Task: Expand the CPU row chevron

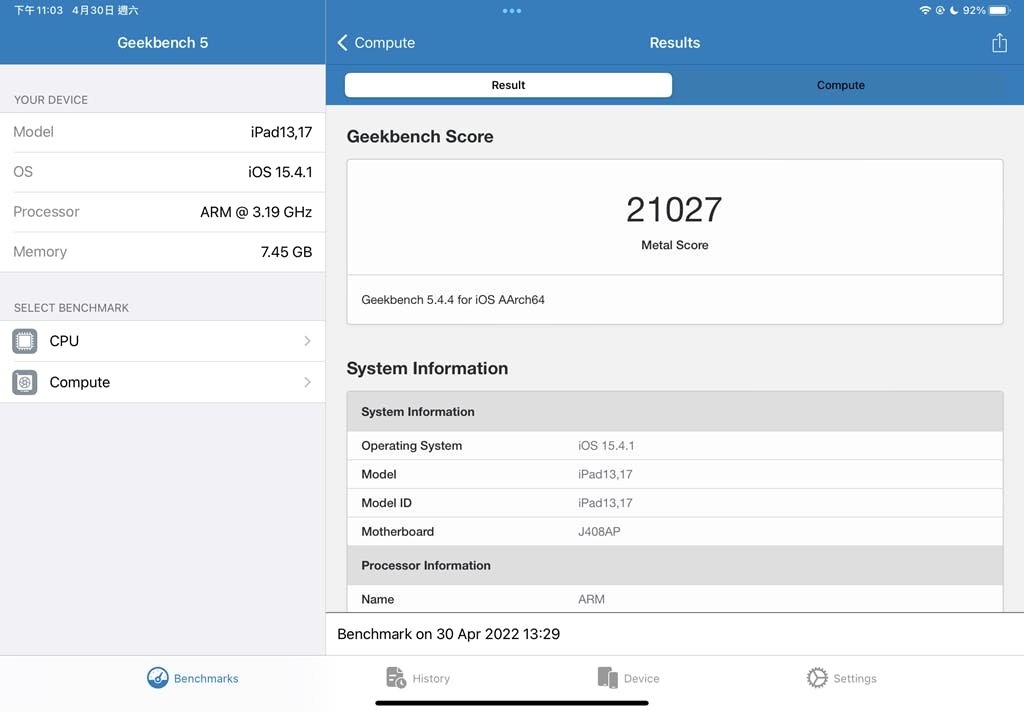Action: [x=307, y=341]
